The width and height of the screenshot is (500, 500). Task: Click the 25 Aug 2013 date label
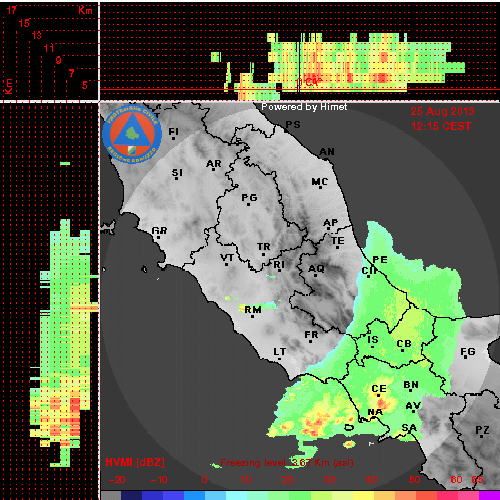pos(442,111)
